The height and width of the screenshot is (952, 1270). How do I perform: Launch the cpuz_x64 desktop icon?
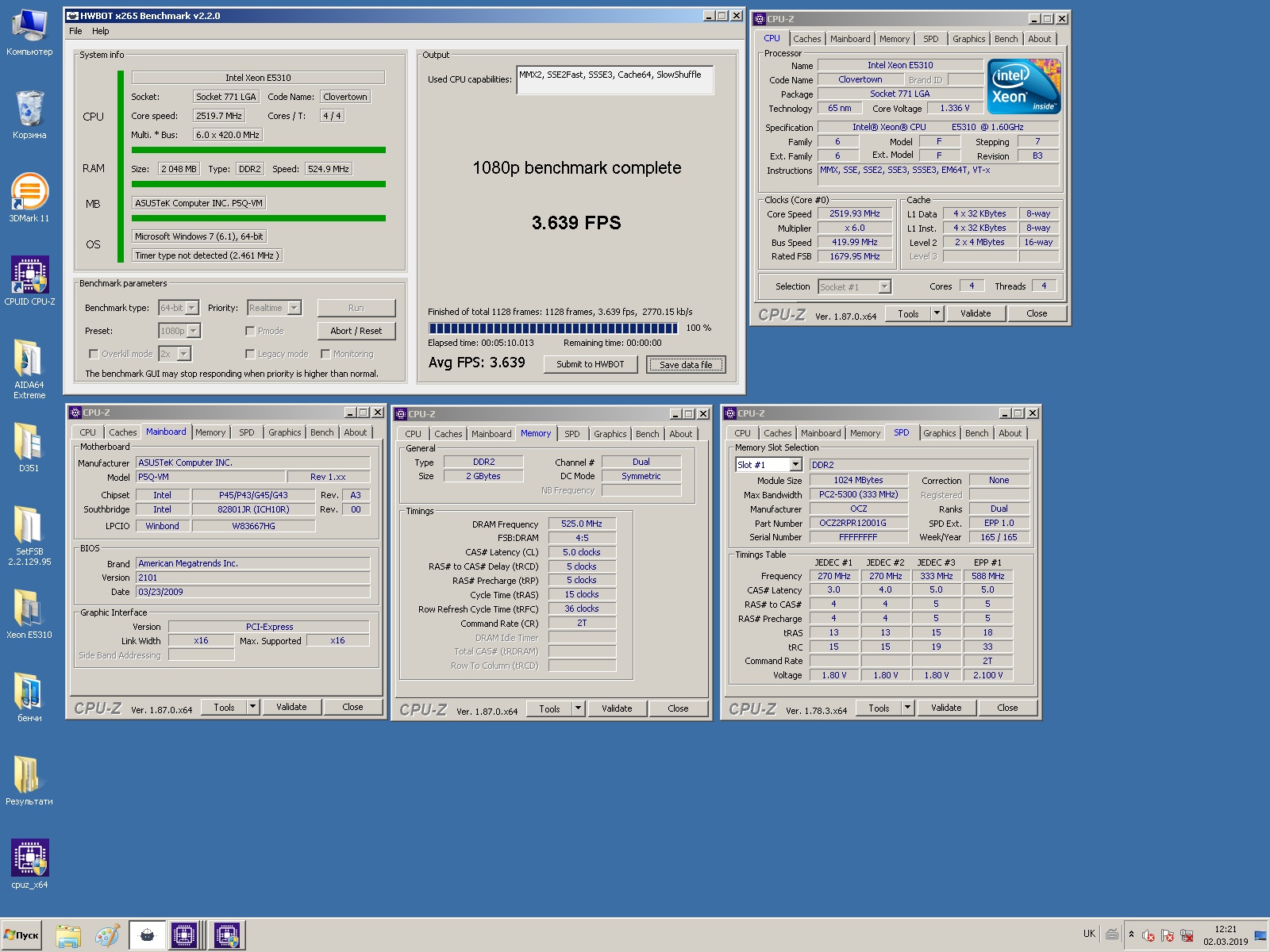pos(29,865)
